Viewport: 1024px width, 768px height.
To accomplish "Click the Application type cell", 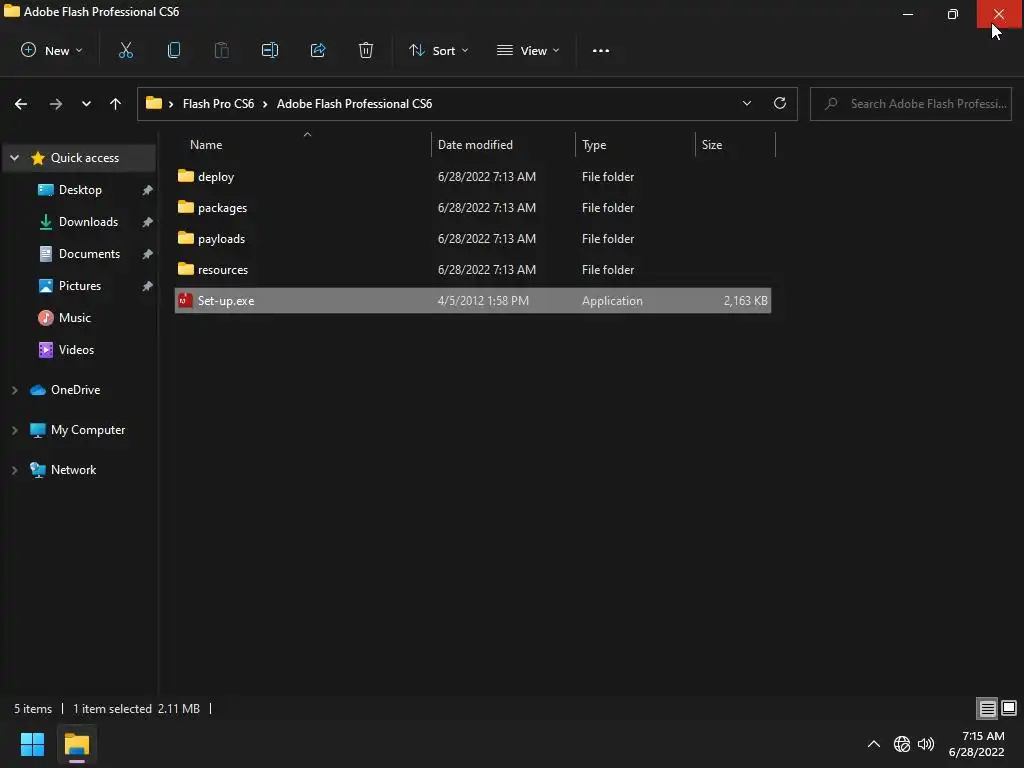I will coord(612,301).
